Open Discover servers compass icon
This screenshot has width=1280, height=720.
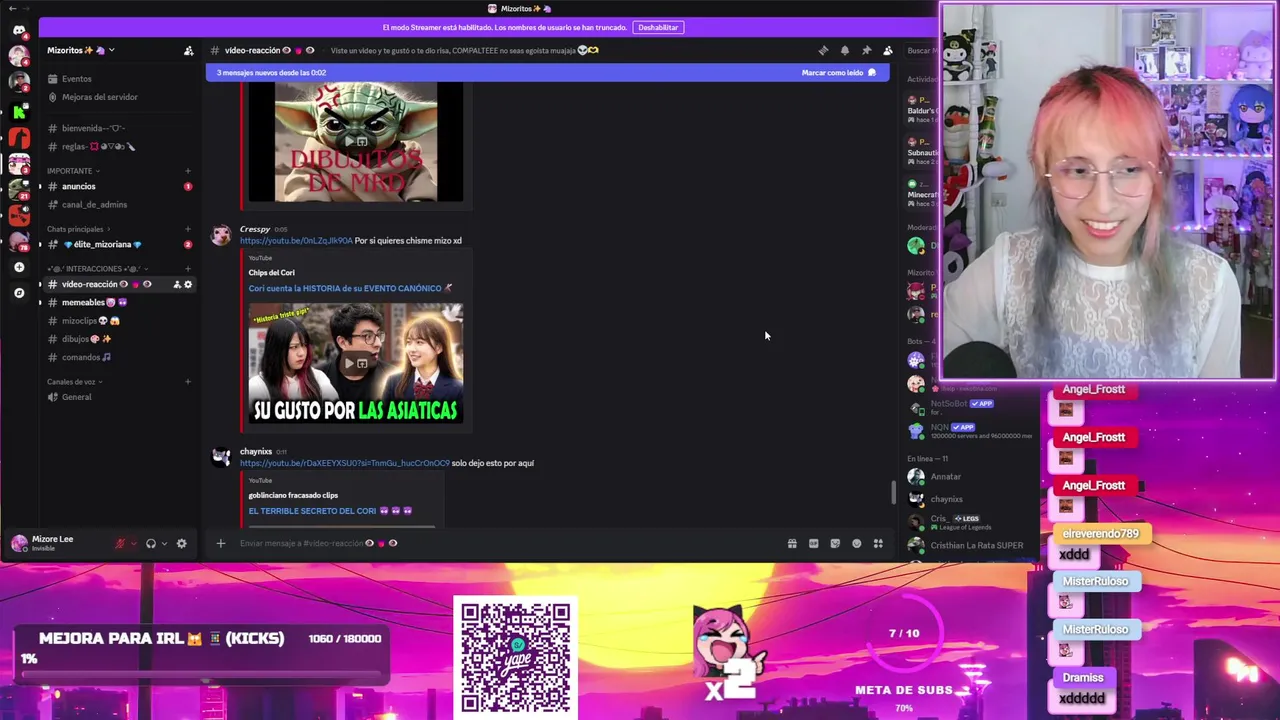(19, 293)
